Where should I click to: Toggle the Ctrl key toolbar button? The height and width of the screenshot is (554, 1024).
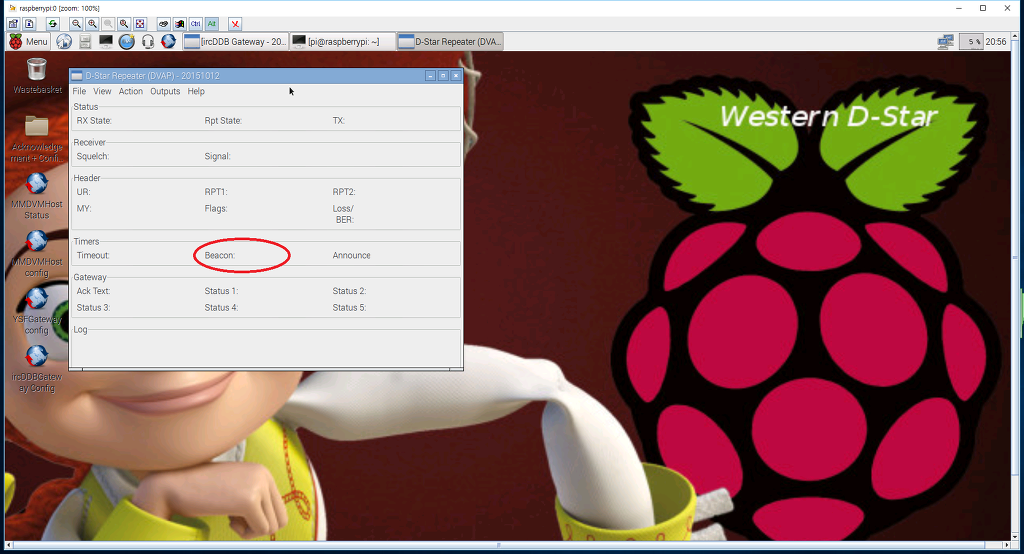pos(195,24)
